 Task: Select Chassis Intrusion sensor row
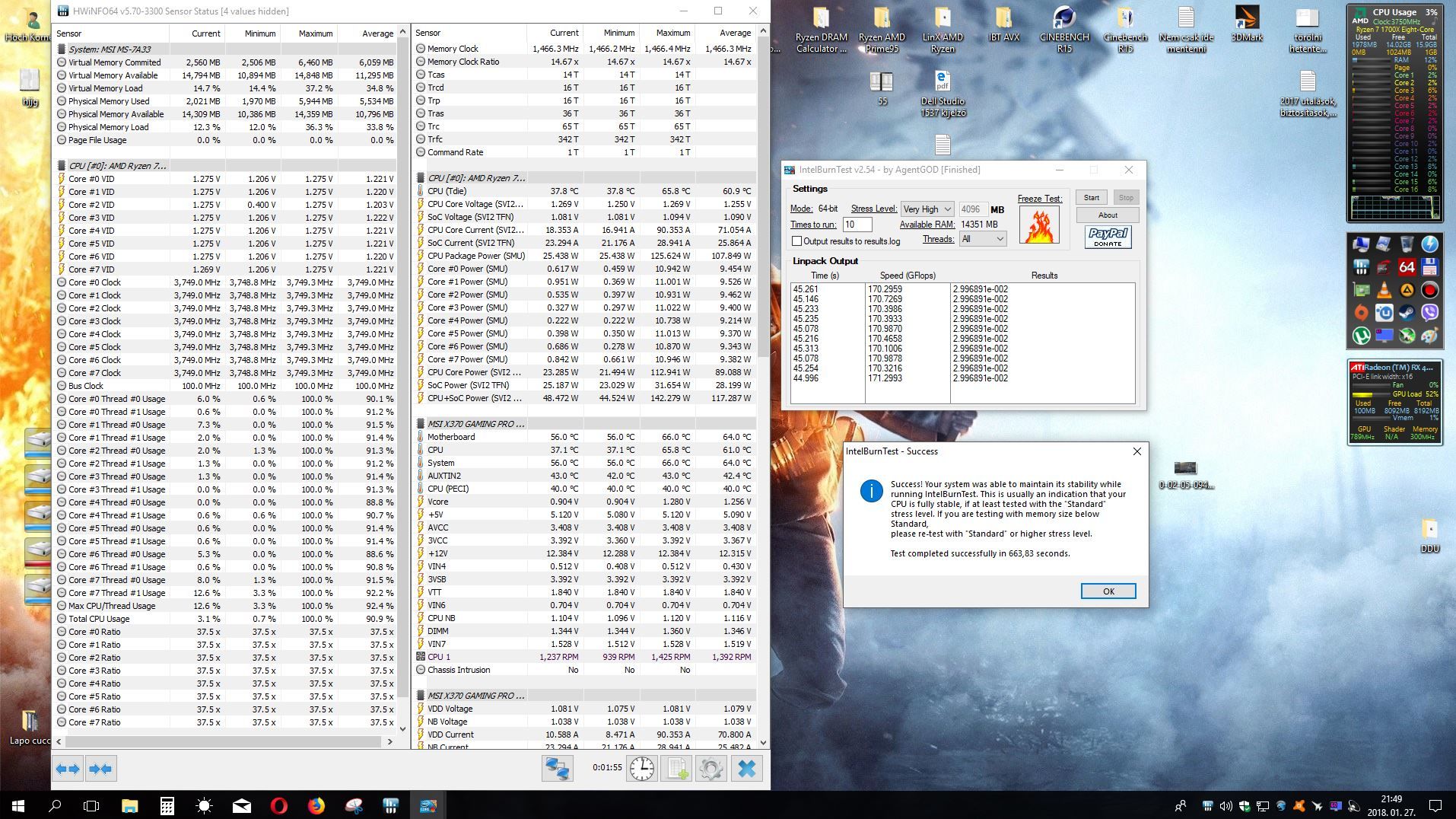584,670
